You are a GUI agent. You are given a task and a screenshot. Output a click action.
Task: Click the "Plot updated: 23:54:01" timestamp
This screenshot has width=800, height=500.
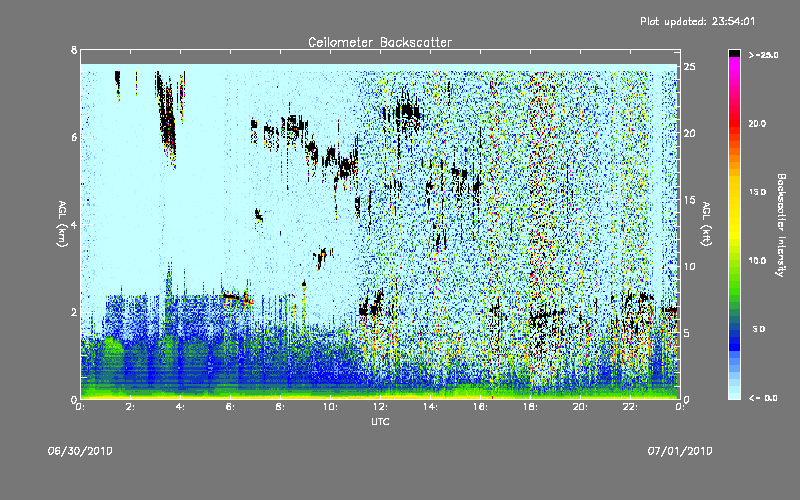pos(697,21)
